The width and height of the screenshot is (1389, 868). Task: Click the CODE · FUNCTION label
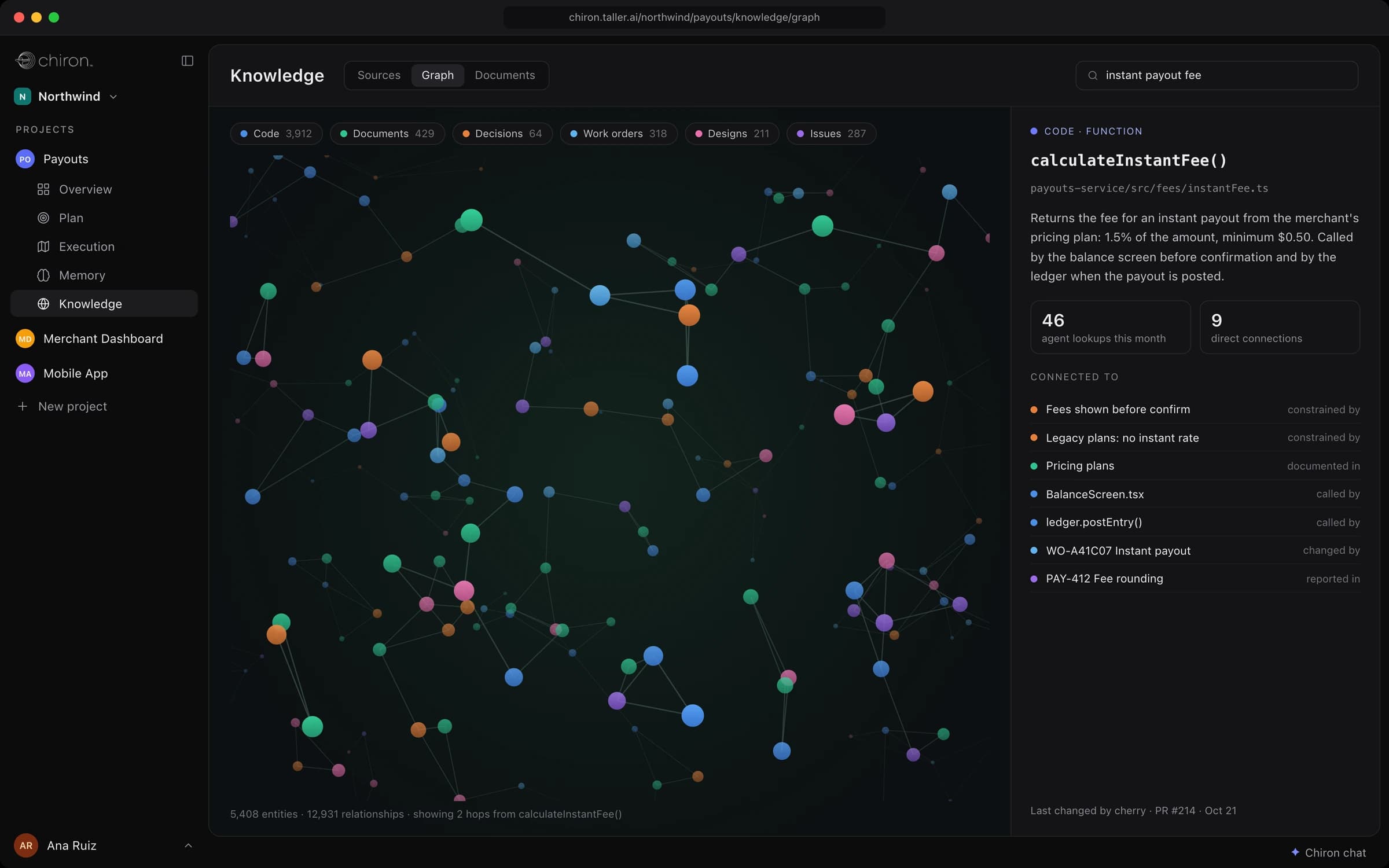(x=1093, y=131)
